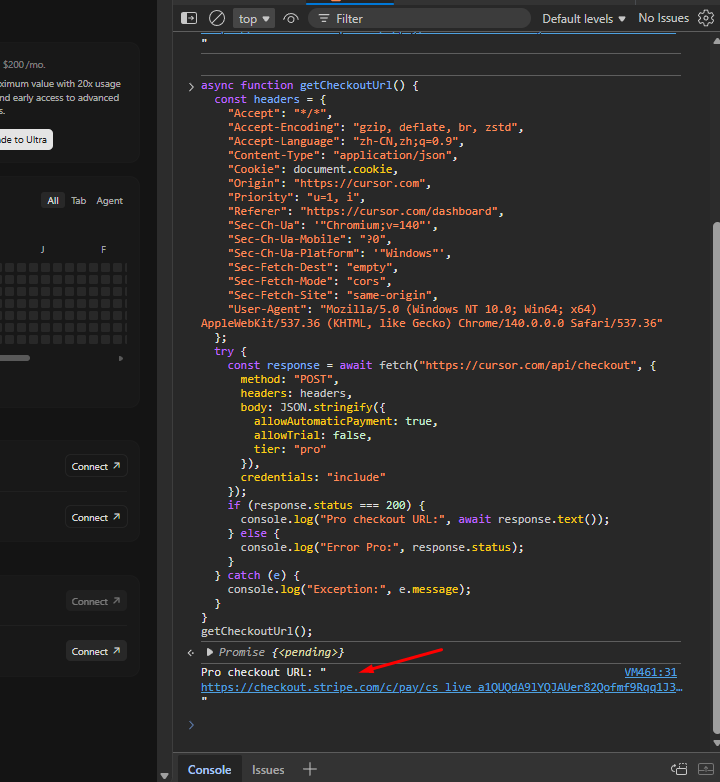
Task: Select the Tab usage filter
Action: [78, 200]
